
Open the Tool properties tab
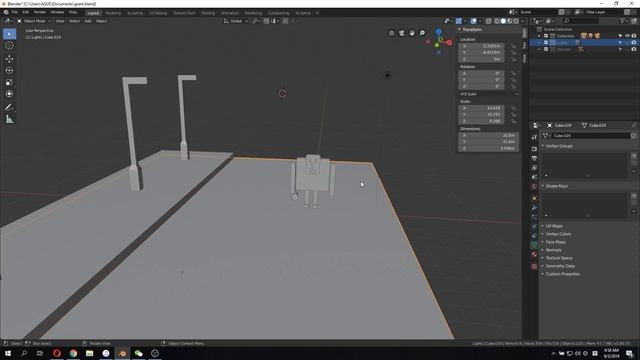[534, 138]
